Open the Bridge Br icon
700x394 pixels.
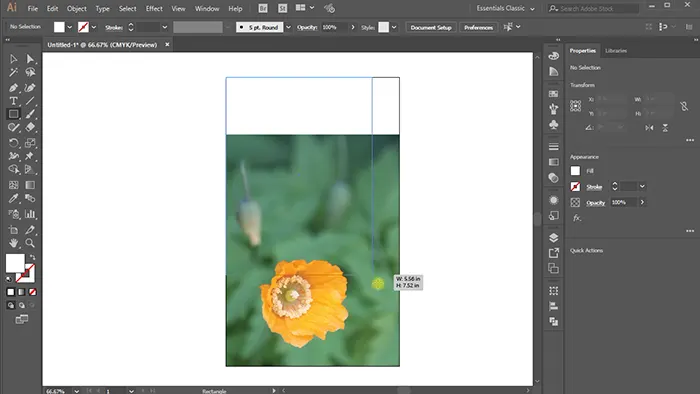point(263,8)
